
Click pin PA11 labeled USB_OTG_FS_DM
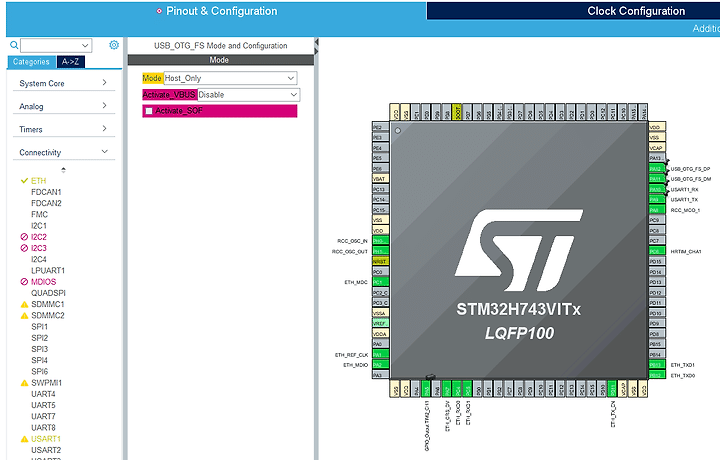click(657, 179)
